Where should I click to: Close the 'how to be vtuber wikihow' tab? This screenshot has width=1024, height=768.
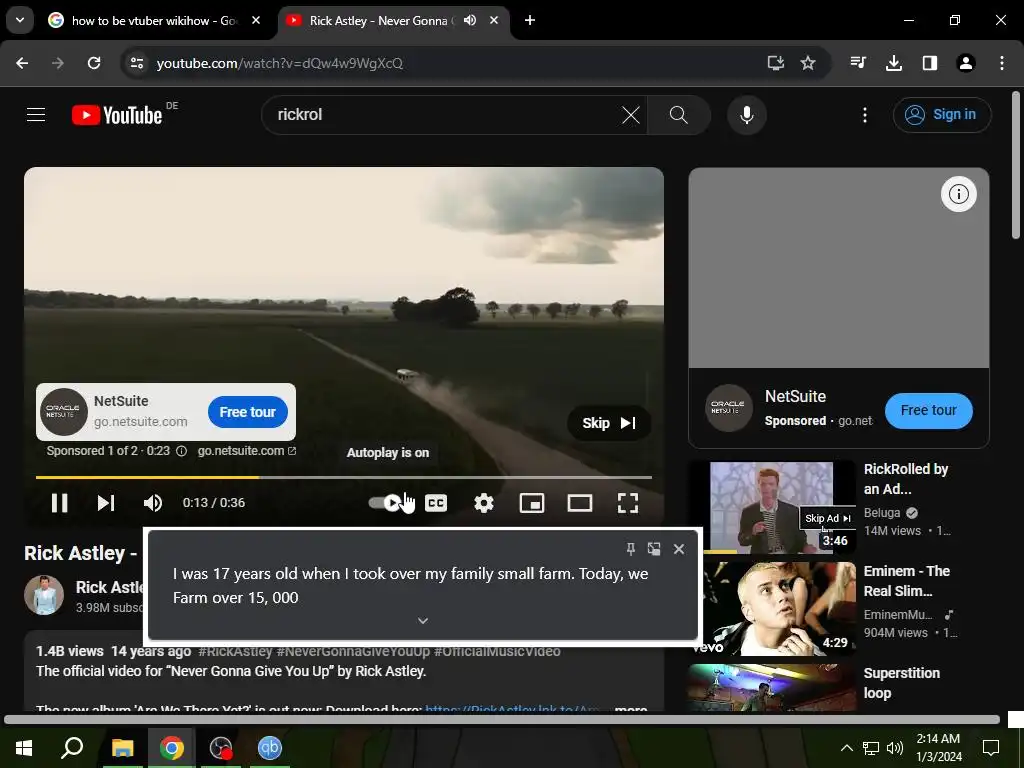click(256, 20)
